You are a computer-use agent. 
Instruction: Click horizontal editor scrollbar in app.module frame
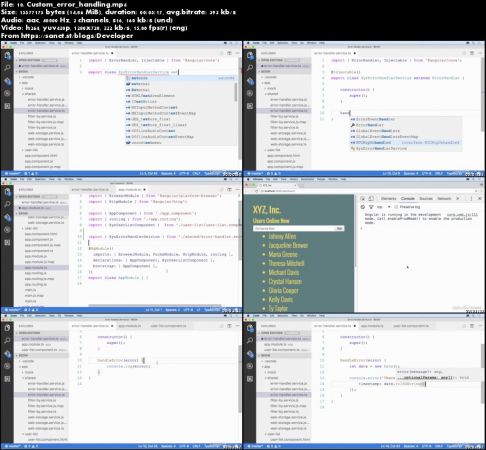pyautogui.click(x=155, y=305)
